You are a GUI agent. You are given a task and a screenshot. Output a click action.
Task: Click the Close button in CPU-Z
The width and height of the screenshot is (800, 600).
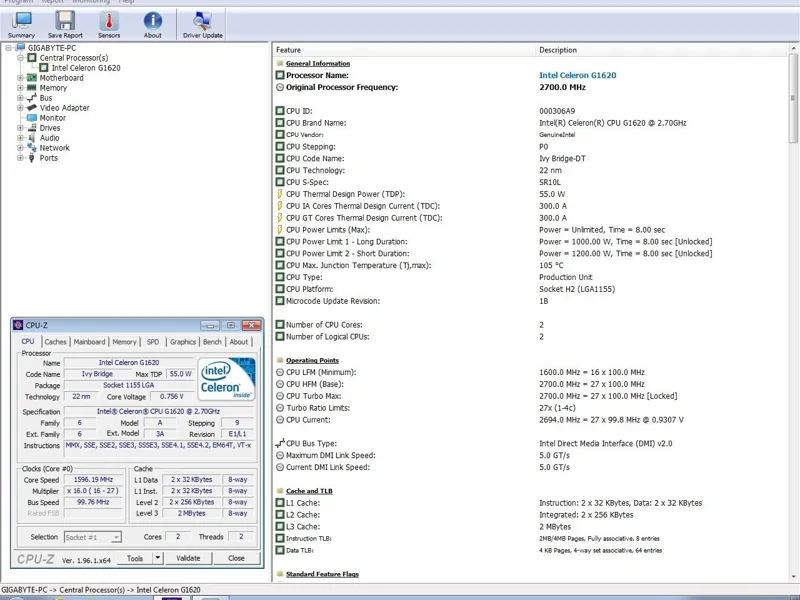(x=236, y=558)
